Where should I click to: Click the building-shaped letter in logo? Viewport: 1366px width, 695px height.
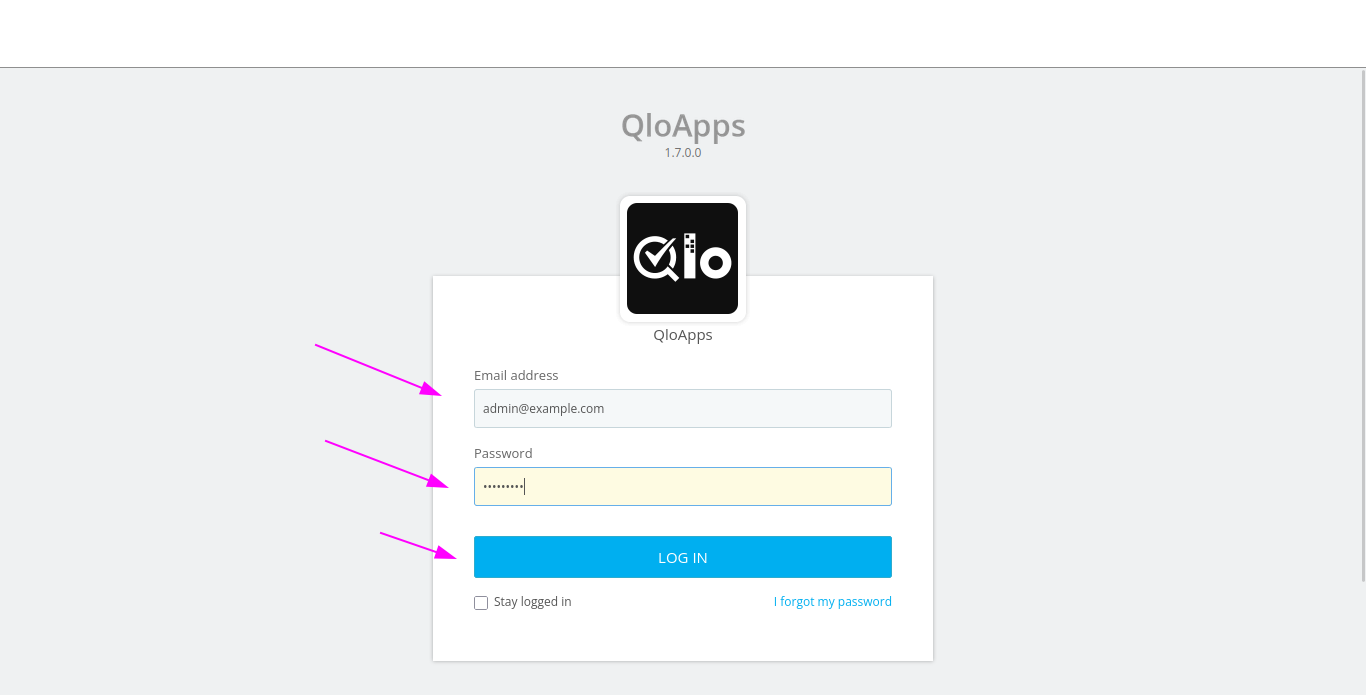[x=690, y=256]
